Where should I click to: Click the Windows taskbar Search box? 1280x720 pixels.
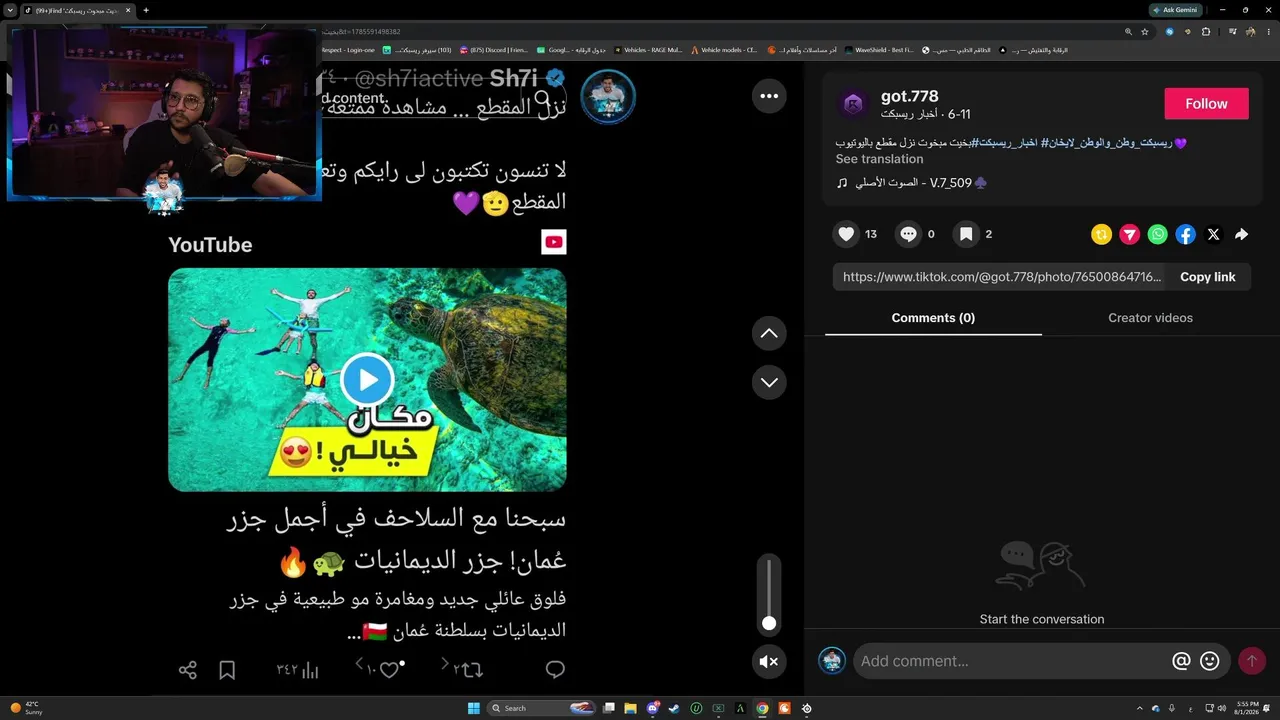click(541, 708)
